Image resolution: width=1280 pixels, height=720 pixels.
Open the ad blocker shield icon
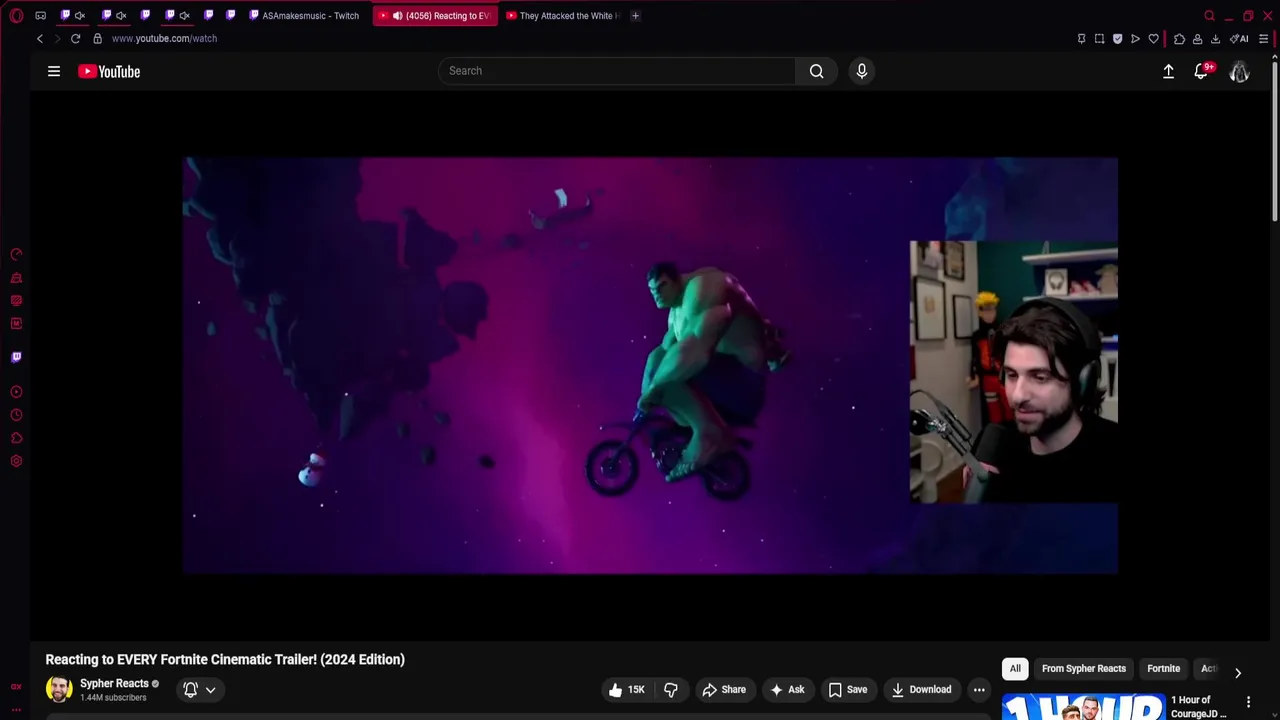tap(1117, 39)
